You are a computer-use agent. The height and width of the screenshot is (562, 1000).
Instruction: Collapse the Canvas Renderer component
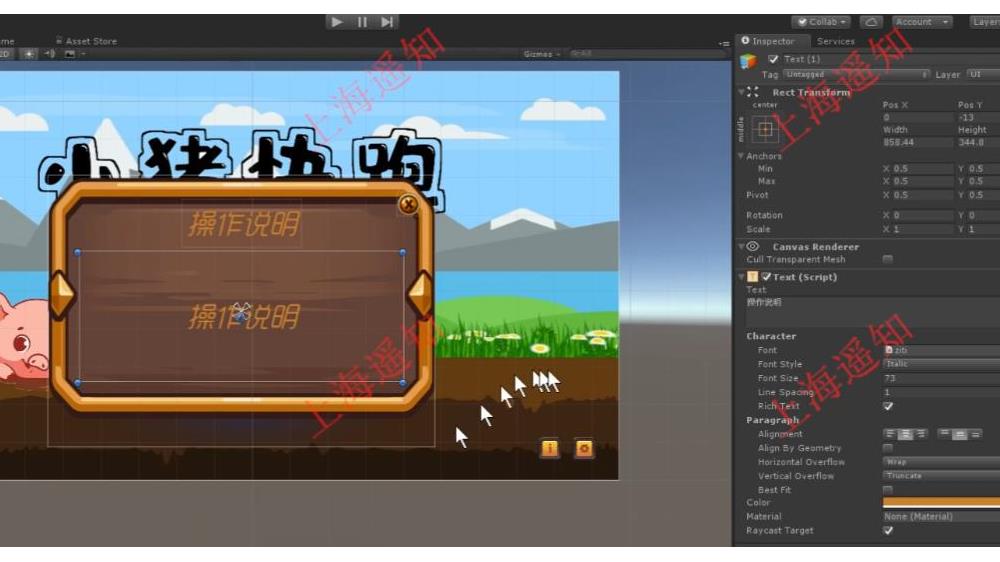click(741, 247)
